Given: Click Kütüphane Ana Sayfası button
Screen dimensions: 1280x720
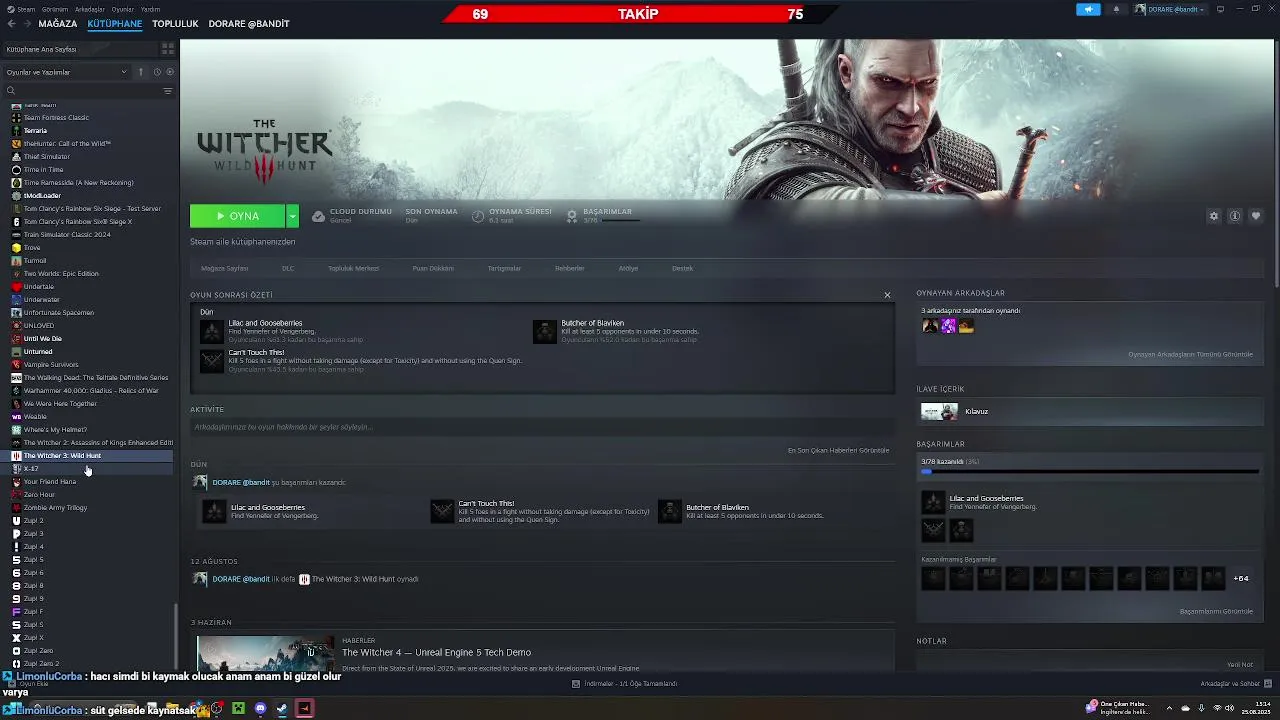Looking at the screenshot, I should click(x=78, y=49).
